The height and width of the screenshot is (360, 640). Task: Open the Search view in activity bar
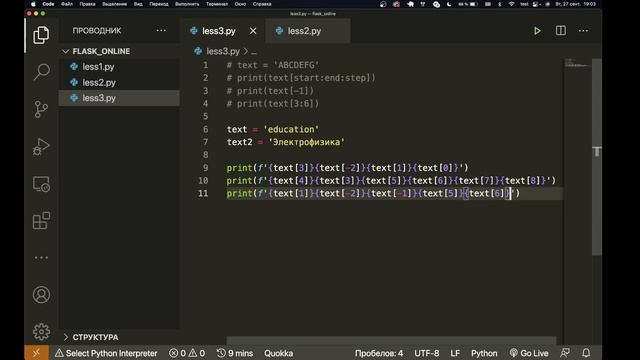tap(41, 72)
